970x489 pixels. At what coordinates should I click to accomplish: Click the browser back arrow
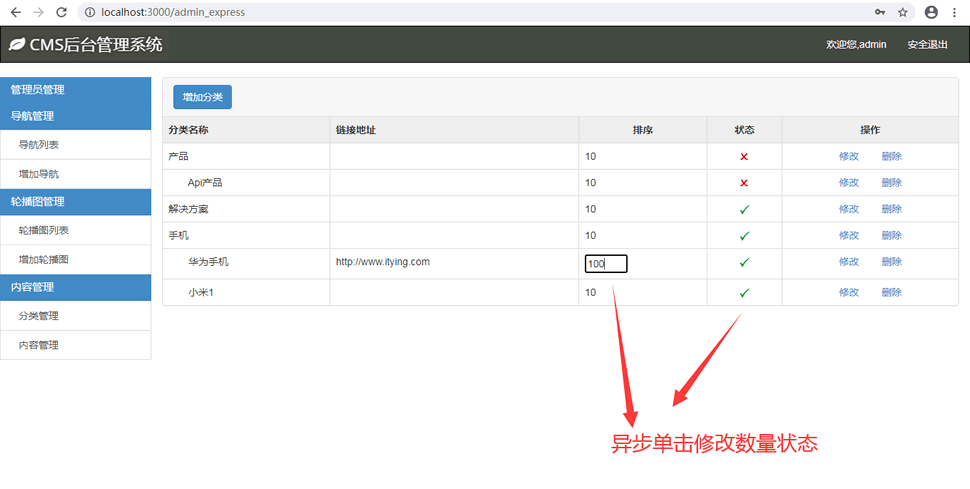pyautogui.click(x=16, y=12)
